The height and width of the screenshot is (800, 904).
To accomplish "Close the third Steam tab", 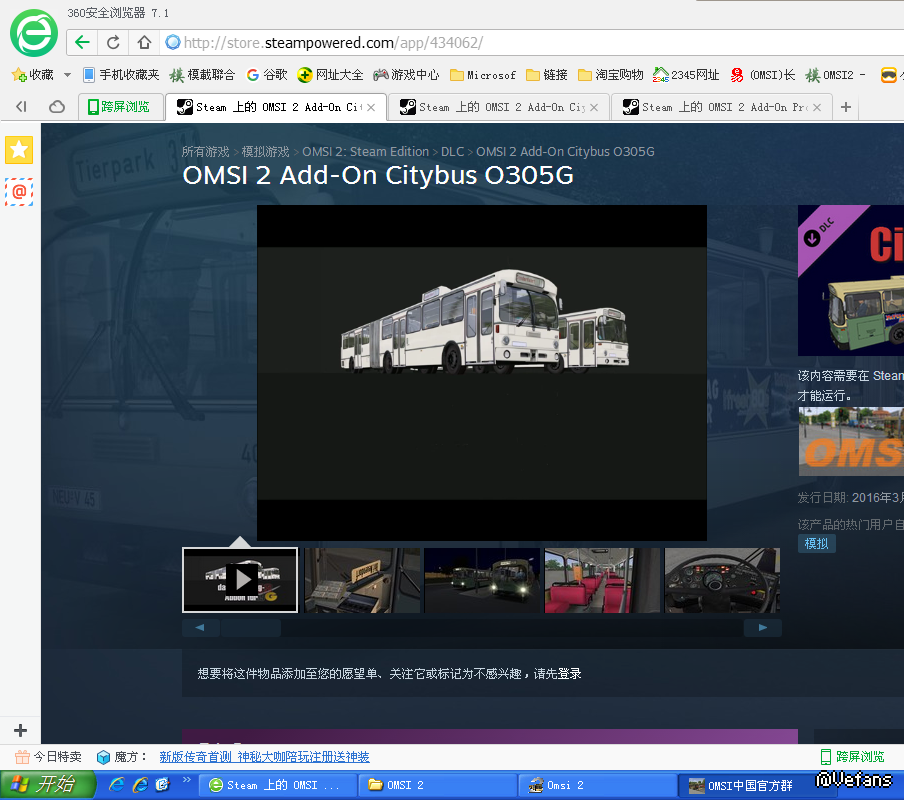I will tap(817, 107).
